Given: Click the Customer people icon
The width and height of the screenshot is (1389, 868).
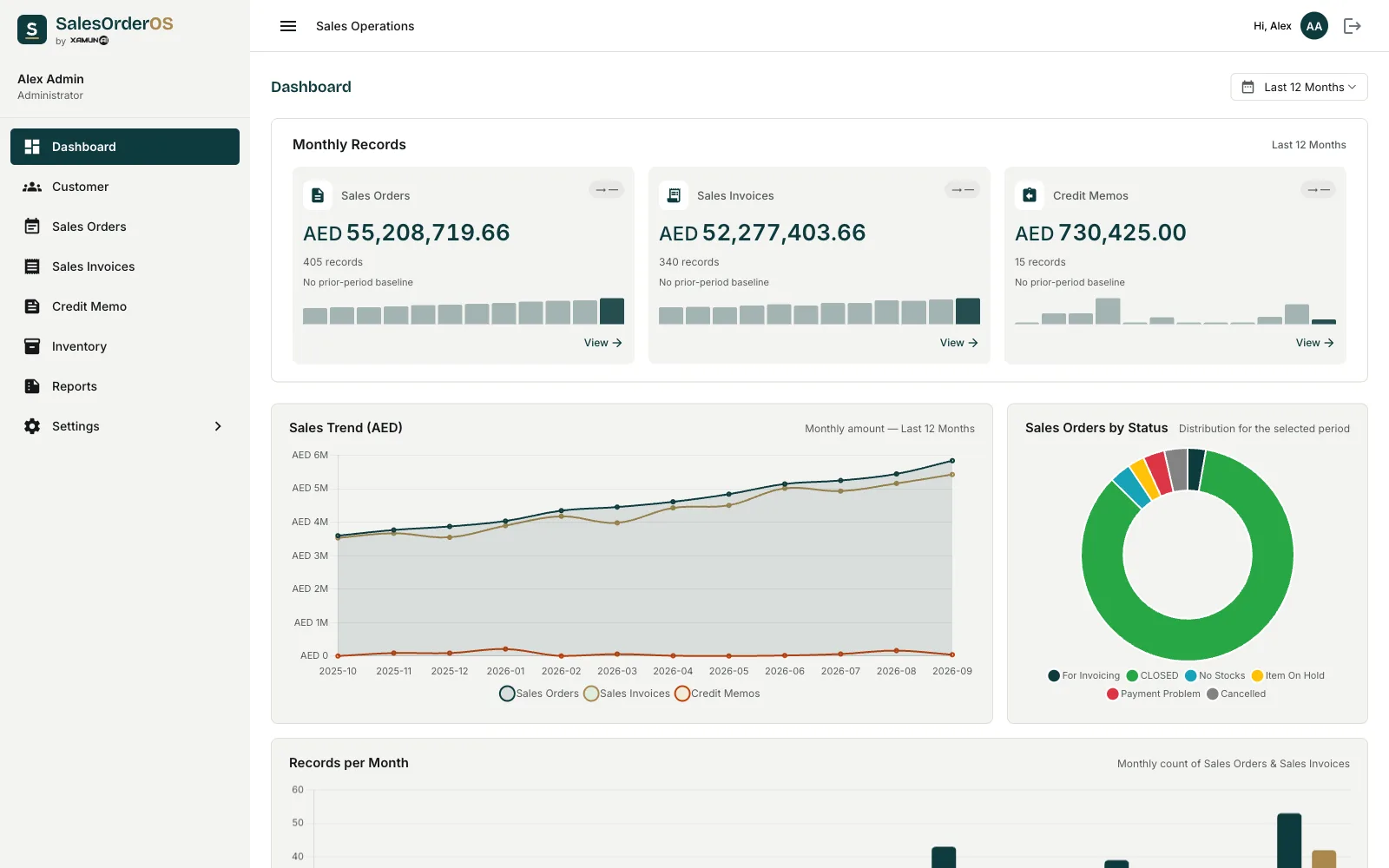Looking at the screenshot, I should pos(32,187).
